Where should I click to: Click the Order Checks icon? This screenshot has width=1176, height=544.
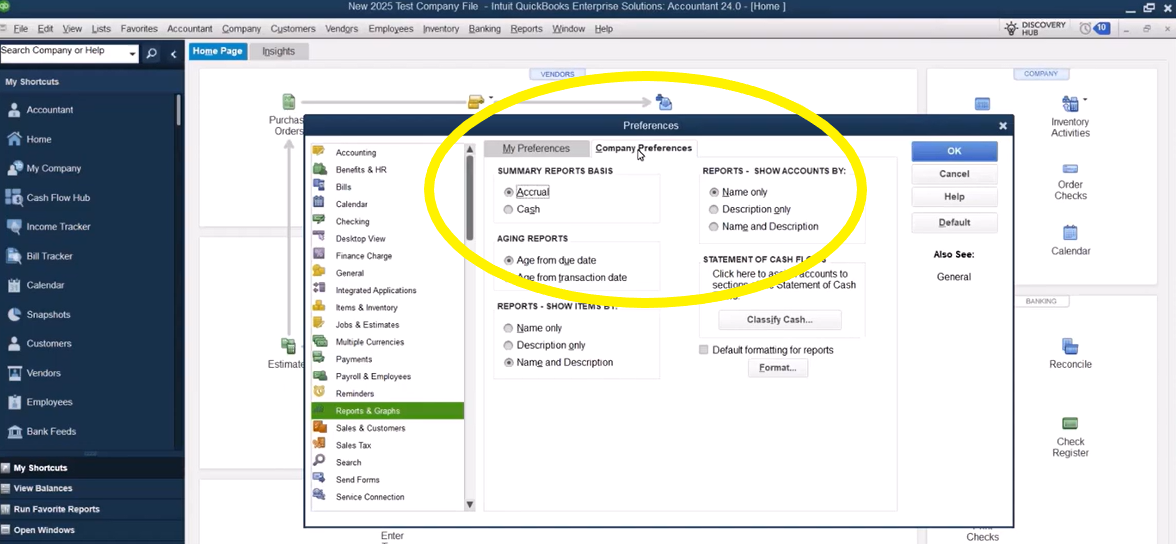(x=1070, y=169)
